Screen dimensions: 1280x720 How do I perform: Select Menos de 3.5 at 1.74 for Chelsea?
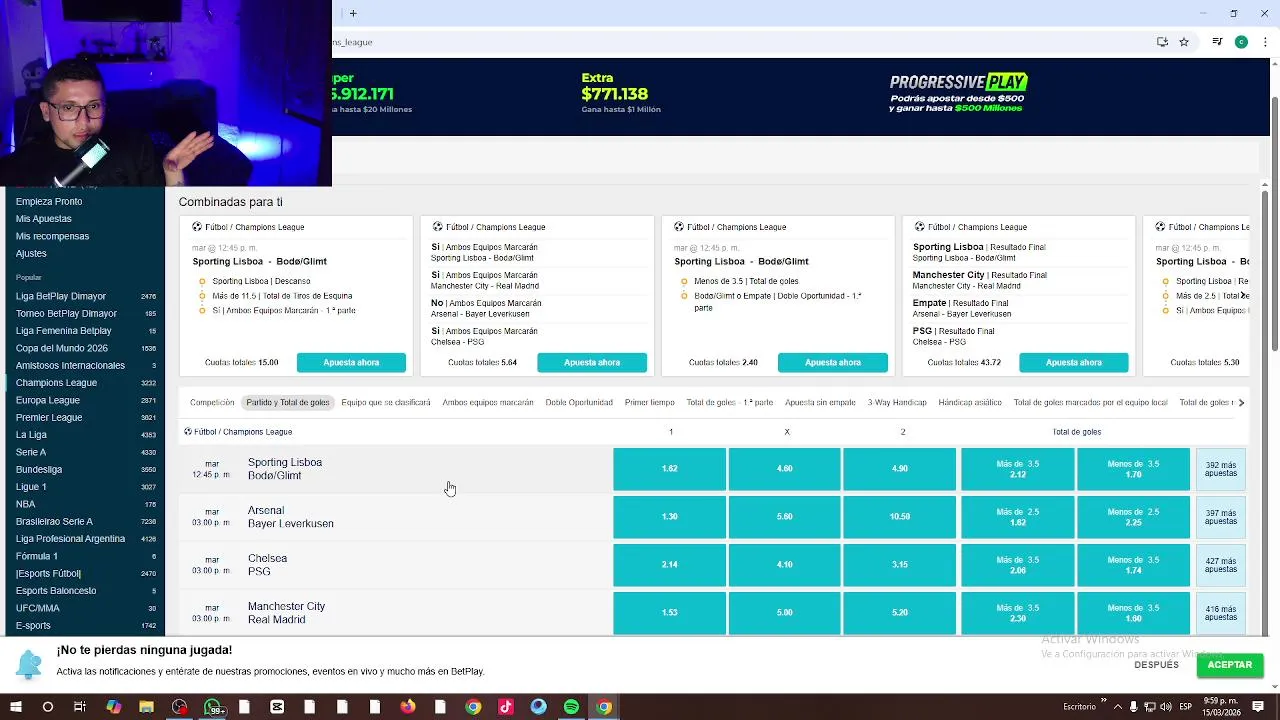pyautogui.click(x=1133, y=565)
